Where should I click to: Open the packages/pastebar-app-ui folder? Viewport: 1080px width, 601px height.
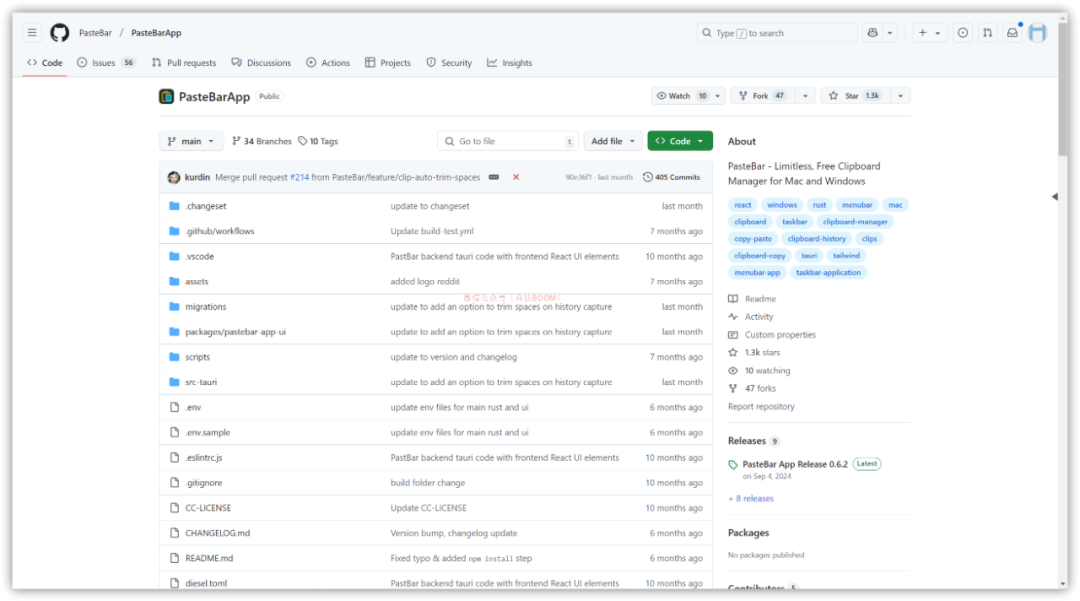(236, 332)
